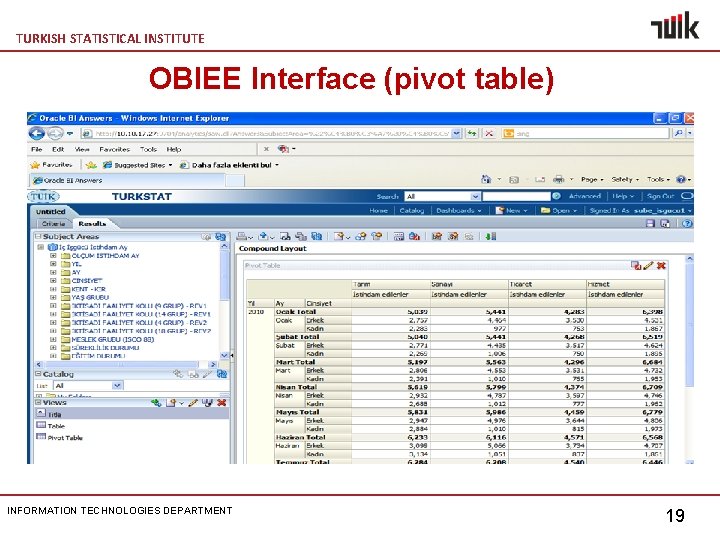Click the Subject Areas vertical scroll down arrow

[x=225, y=355]
